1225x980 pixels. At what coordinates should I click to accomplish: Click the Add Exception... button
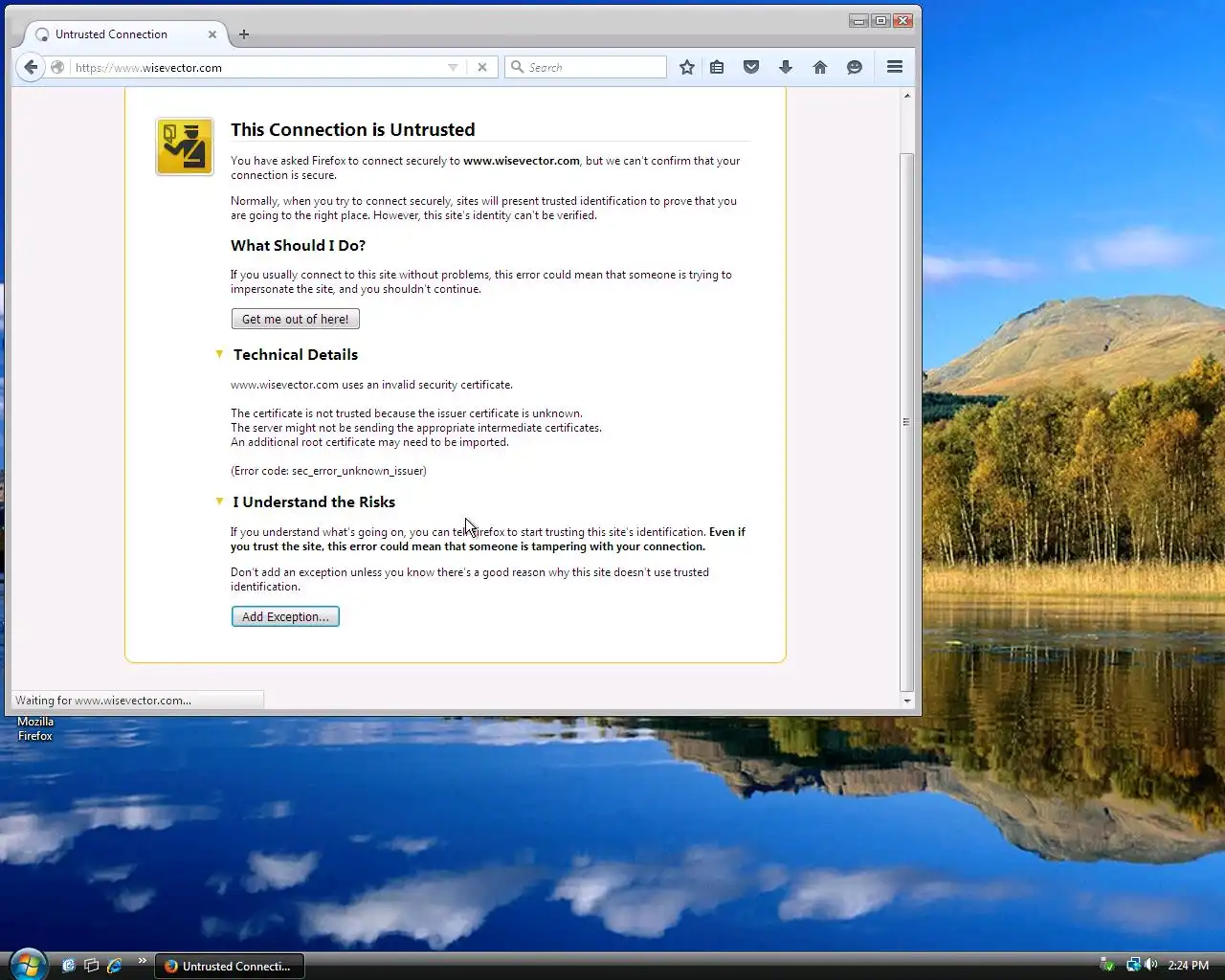click(285, 616)
